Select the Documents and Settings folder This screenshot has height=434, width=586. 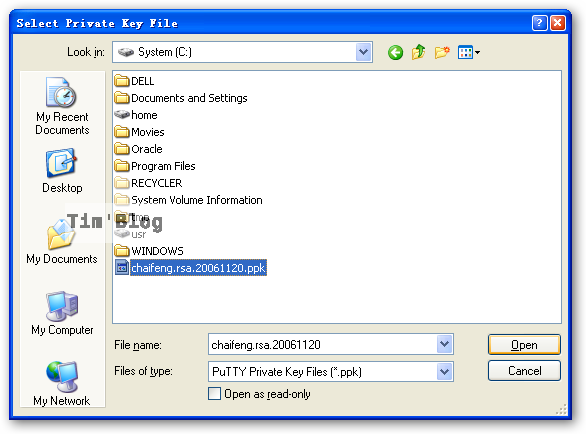coord(181,98)
